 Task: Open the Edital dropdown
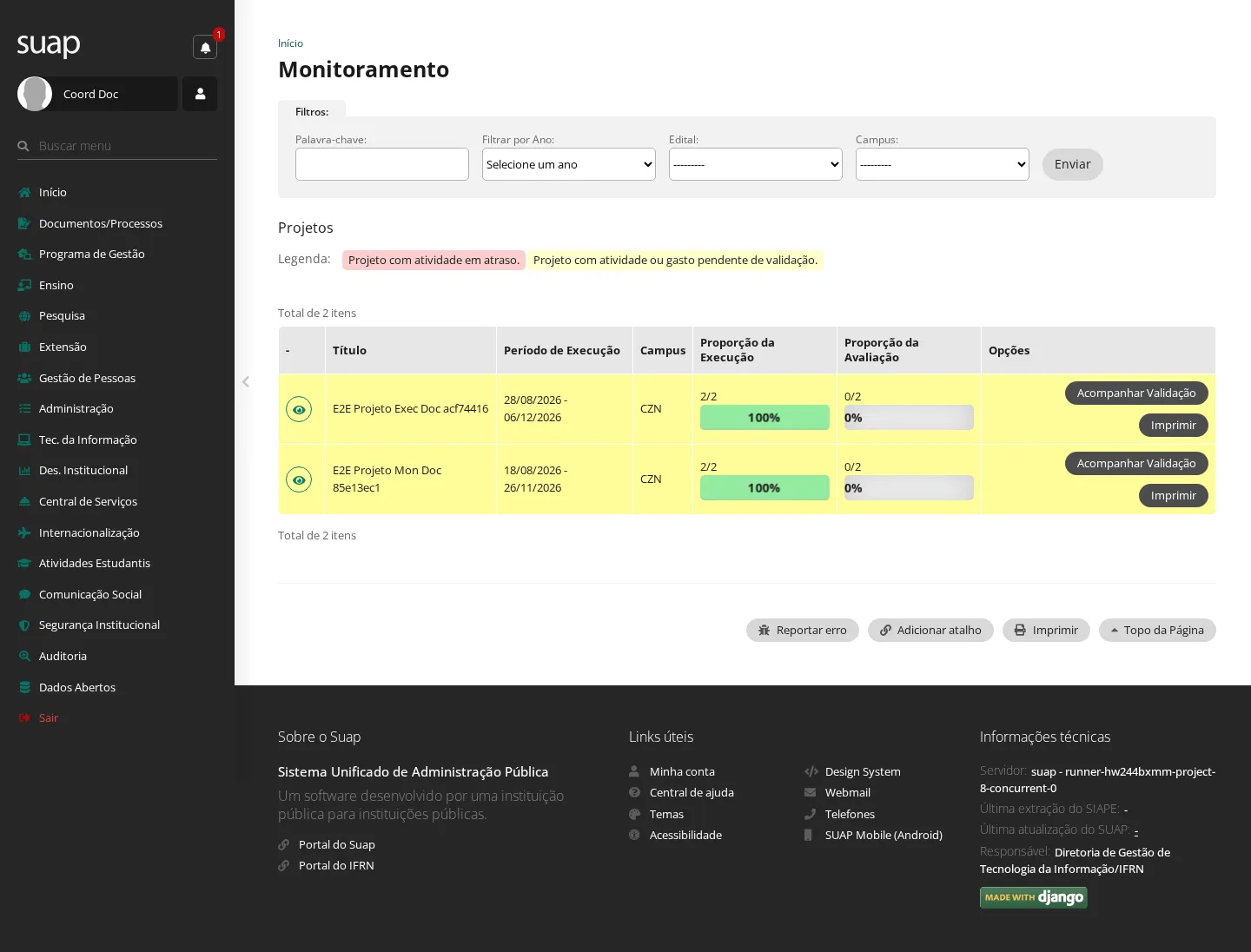[x=756, y=164]
